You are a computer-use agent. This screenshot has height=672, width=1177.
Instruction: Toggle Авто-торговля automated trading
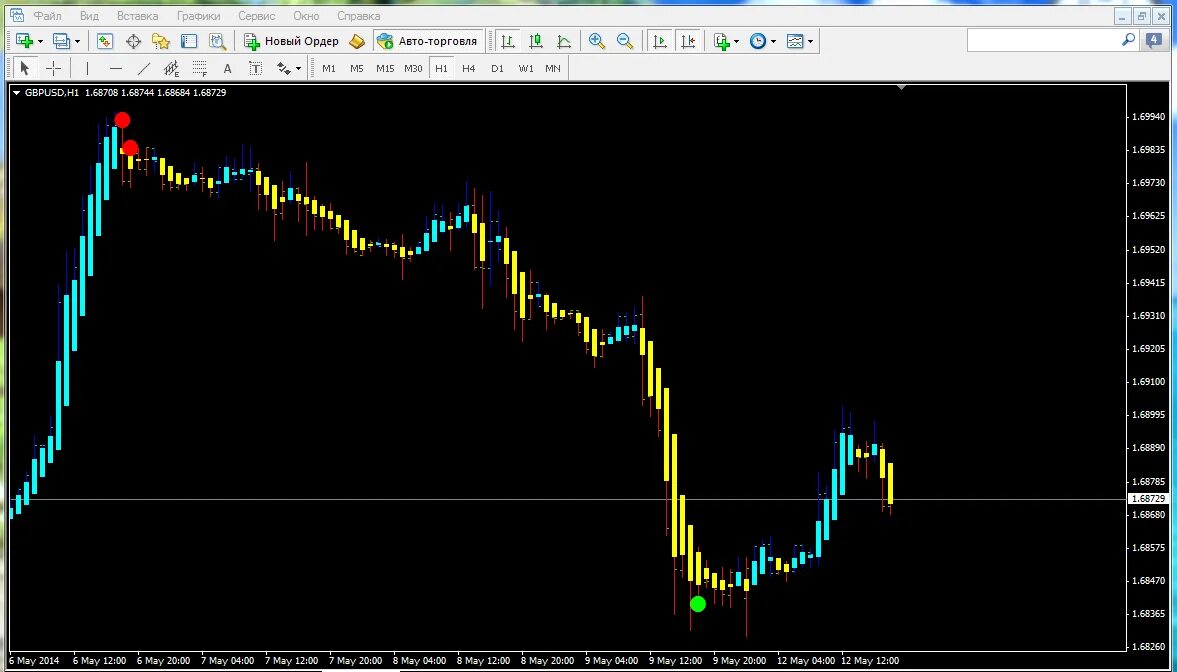click(430, 41)
